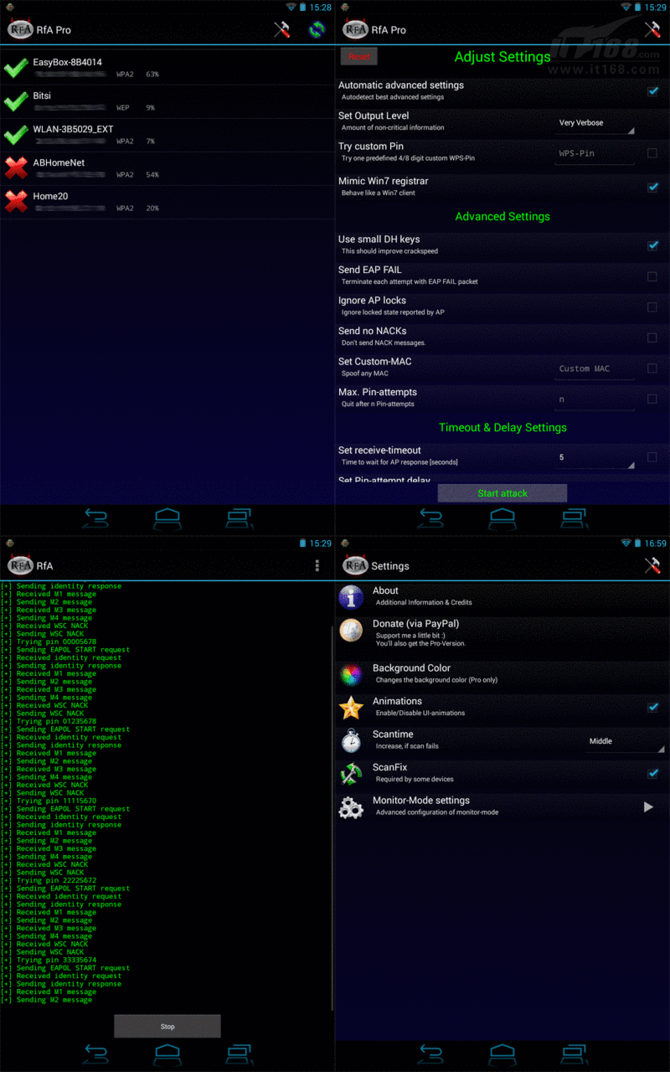Enable Send no NACKs checkbox
Screen dimensions: 670x1072
point(652,337)
